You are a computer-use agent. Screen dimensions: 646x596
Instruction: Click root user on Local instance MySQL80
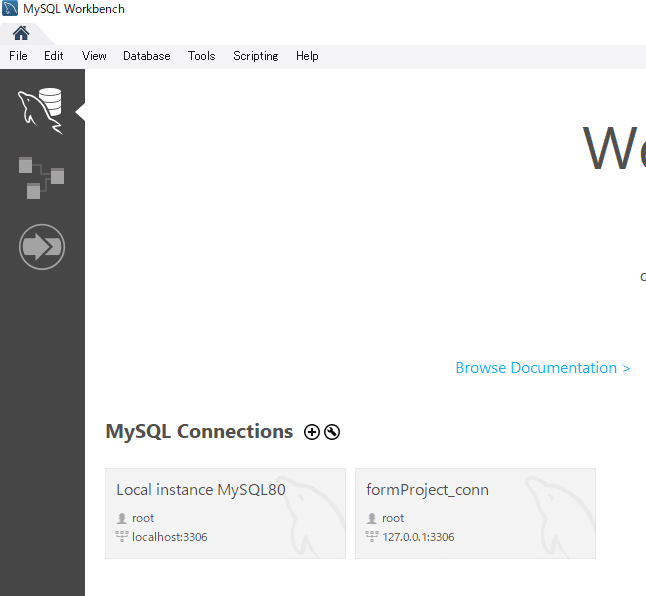(143, 518)
